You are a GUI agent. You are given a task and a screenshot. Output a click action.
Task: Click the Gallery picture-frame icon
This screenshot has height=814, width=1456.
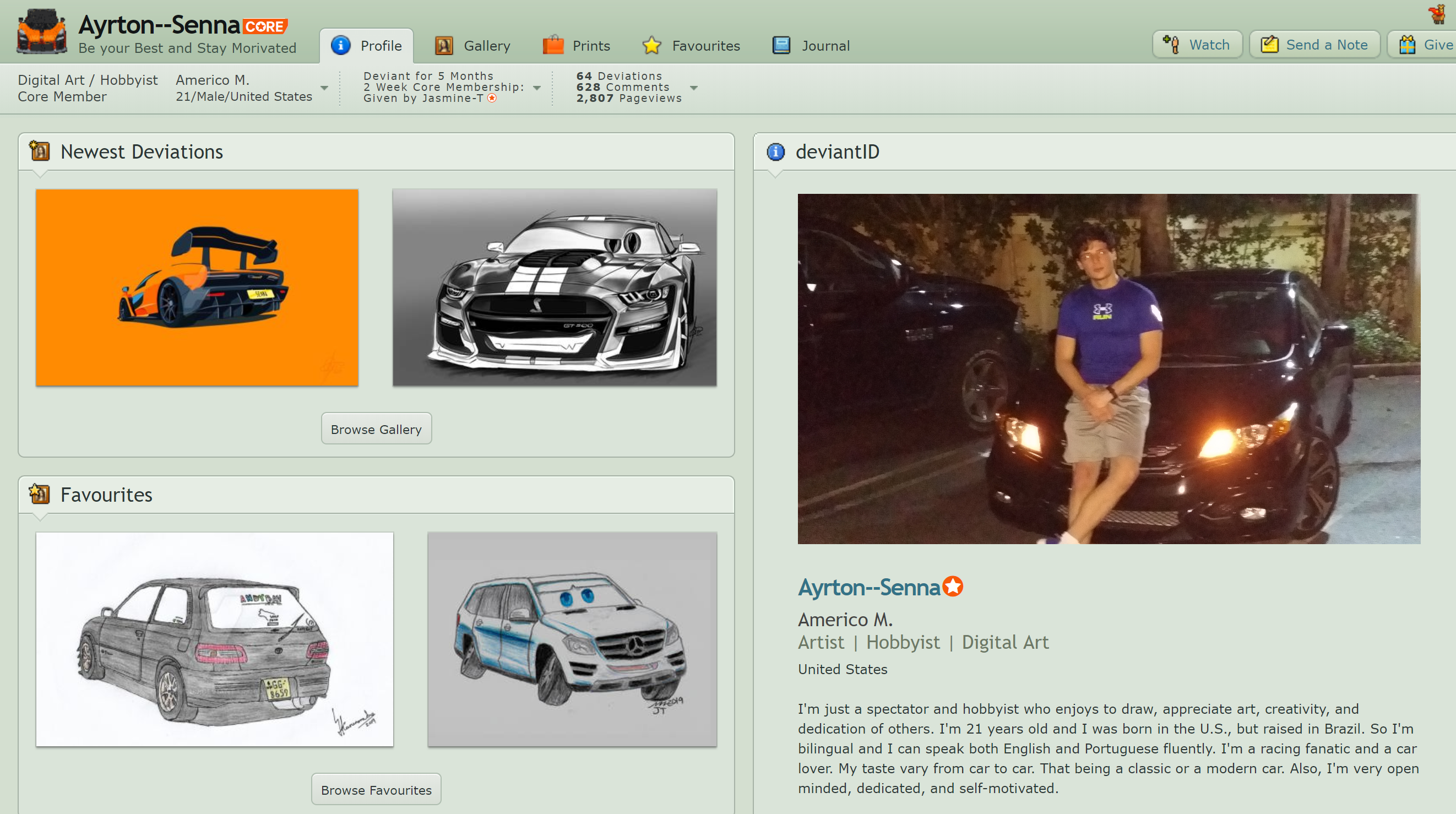pyautogui.click(x=444, y=45)
